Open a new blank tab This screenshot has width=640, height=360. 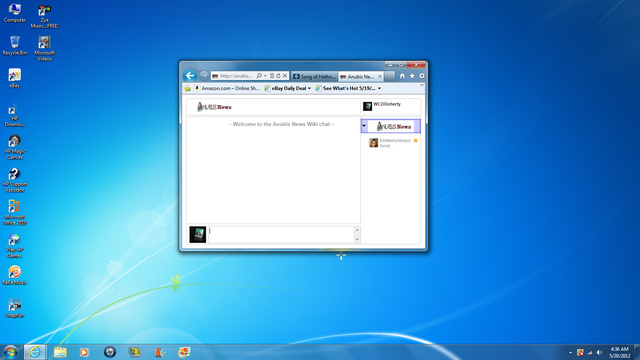pos(390,76)
